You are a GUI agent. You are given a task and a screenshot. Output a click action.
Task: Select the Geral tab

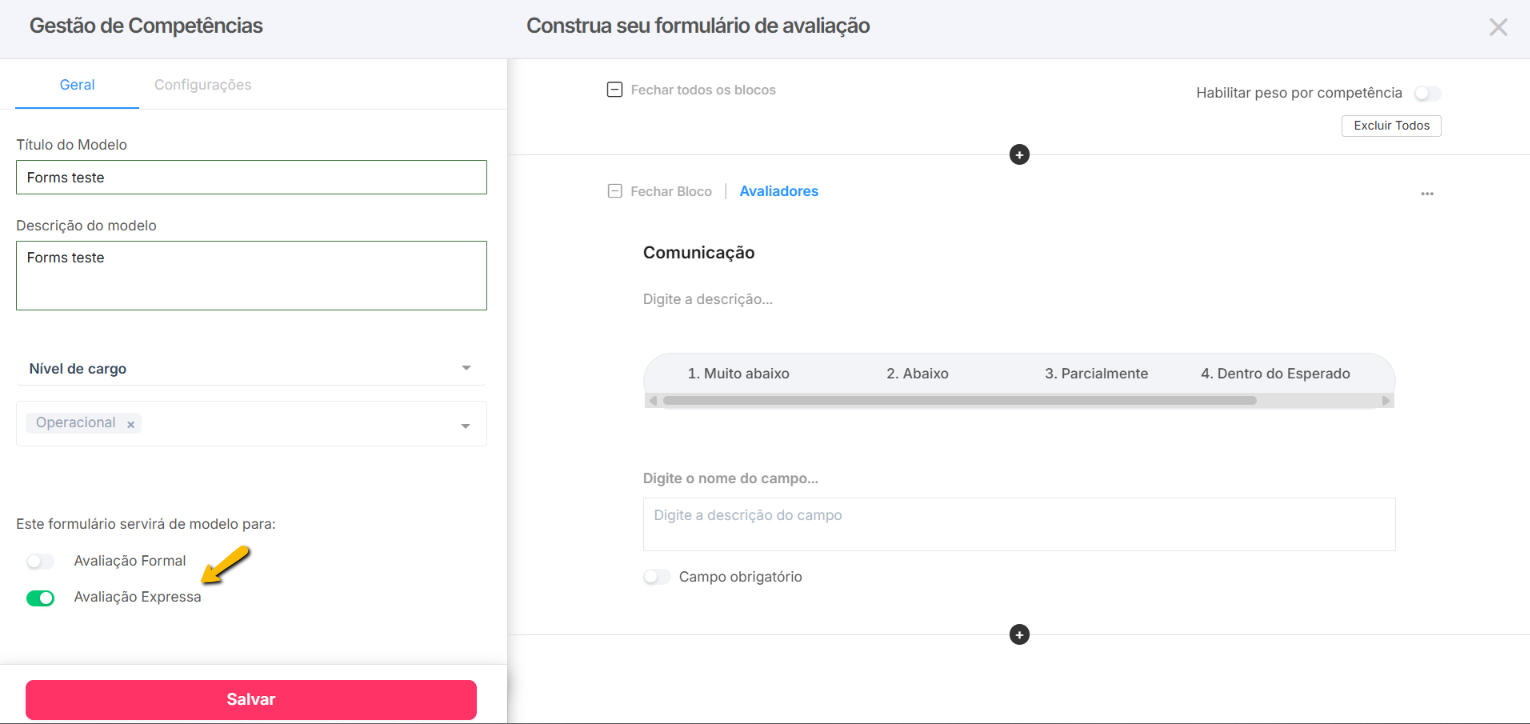[x=77, y=85]
